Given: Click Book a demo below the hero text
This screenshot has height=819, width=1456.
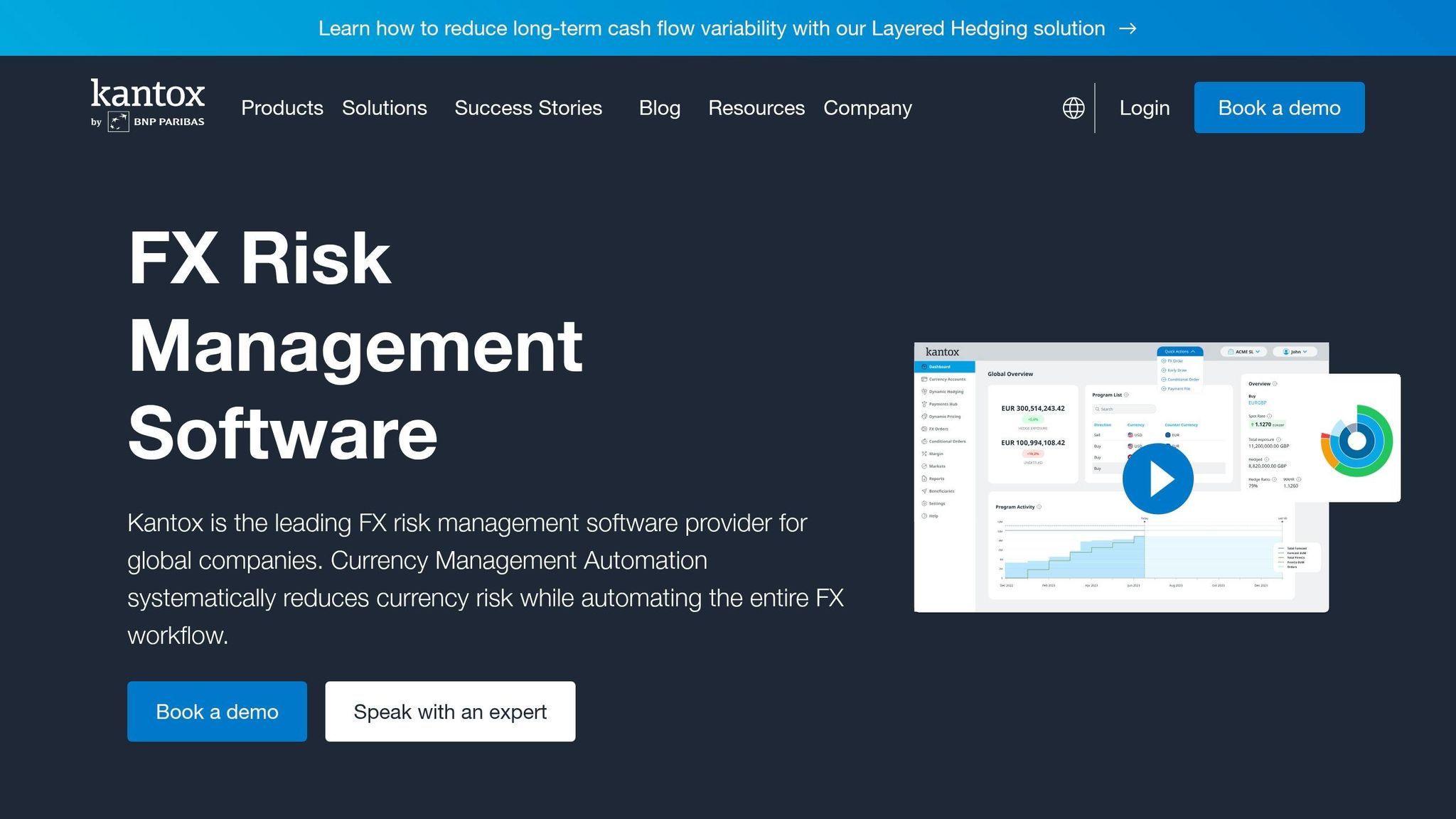Looking at the screenshot, I should (217, 712).
